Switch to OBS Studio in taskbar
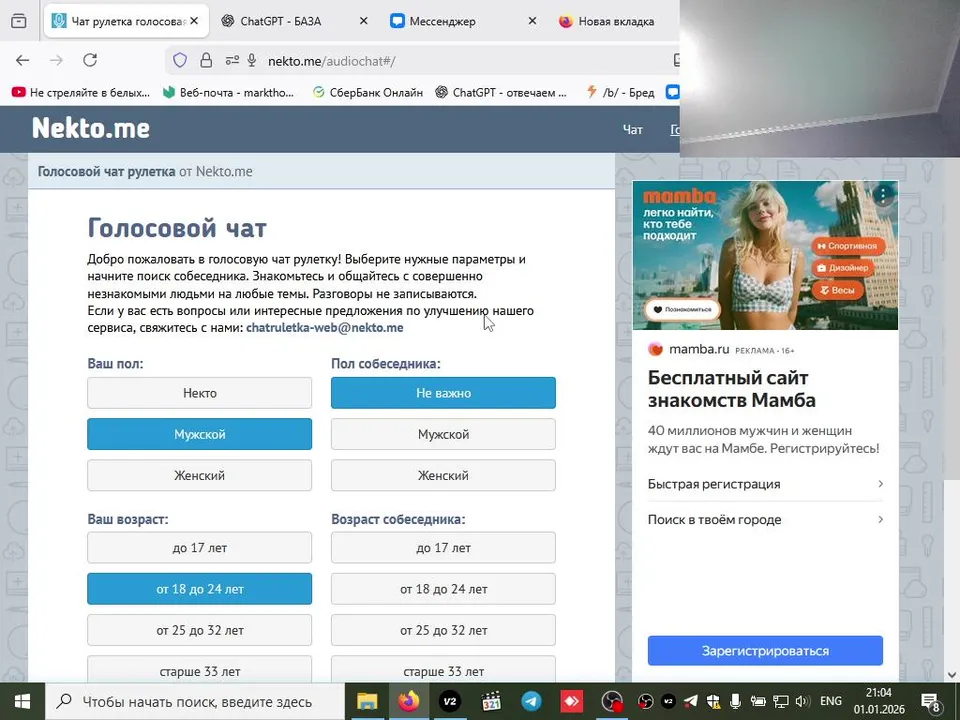This screenshot has height=720, width=960. coord(612,702)
